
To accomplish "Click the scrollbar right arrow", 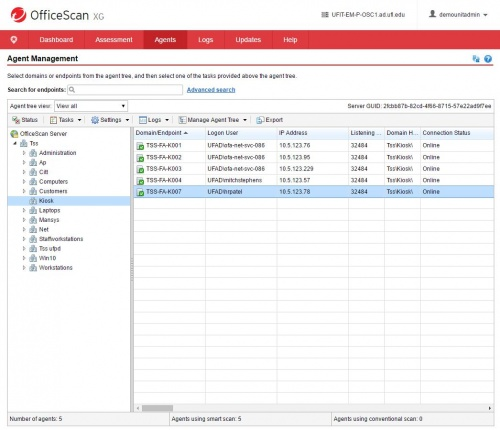I will (490, 408).
